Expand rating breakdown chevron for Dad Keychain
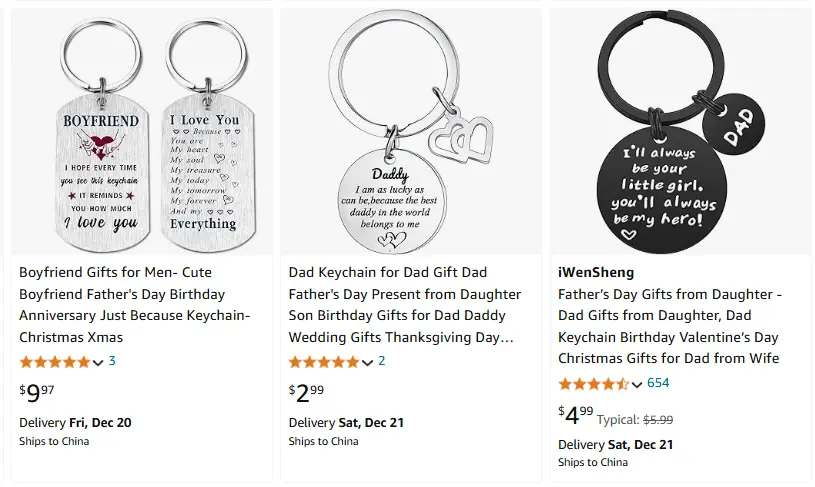Image resolution: width=815 pixels, height=487 pixels. [x=367, y=363]
